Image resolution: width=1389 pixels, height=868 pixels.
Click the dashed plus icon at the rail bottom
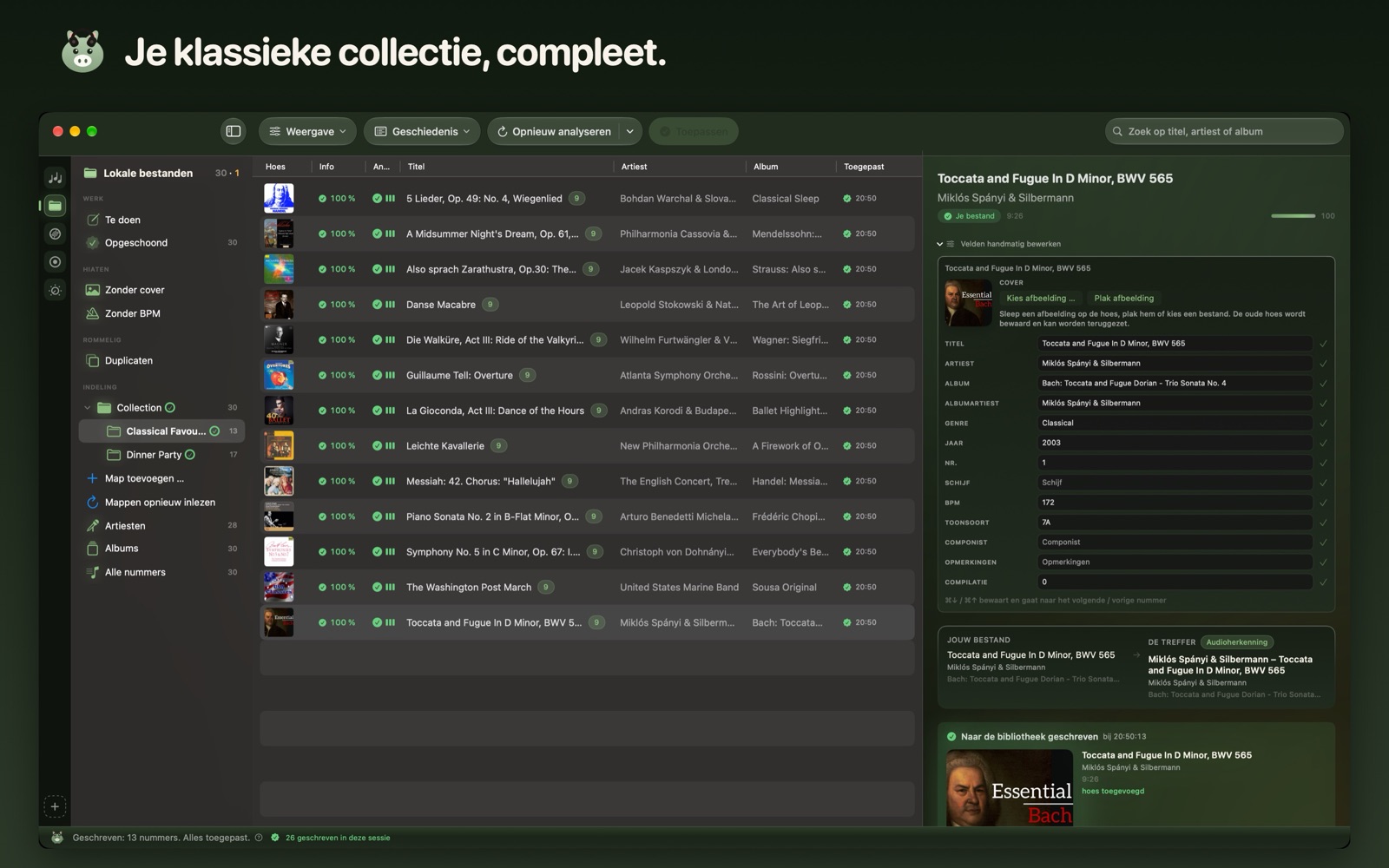point(55,806)
